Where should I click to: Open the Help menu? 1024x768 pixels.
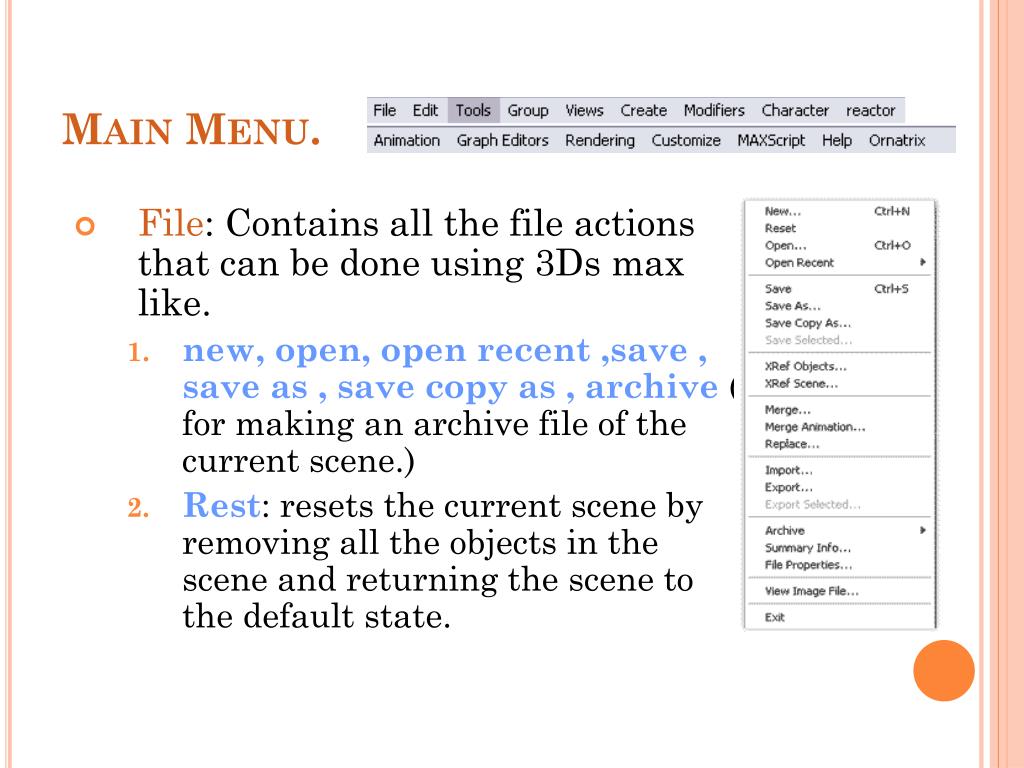(837, 140)
